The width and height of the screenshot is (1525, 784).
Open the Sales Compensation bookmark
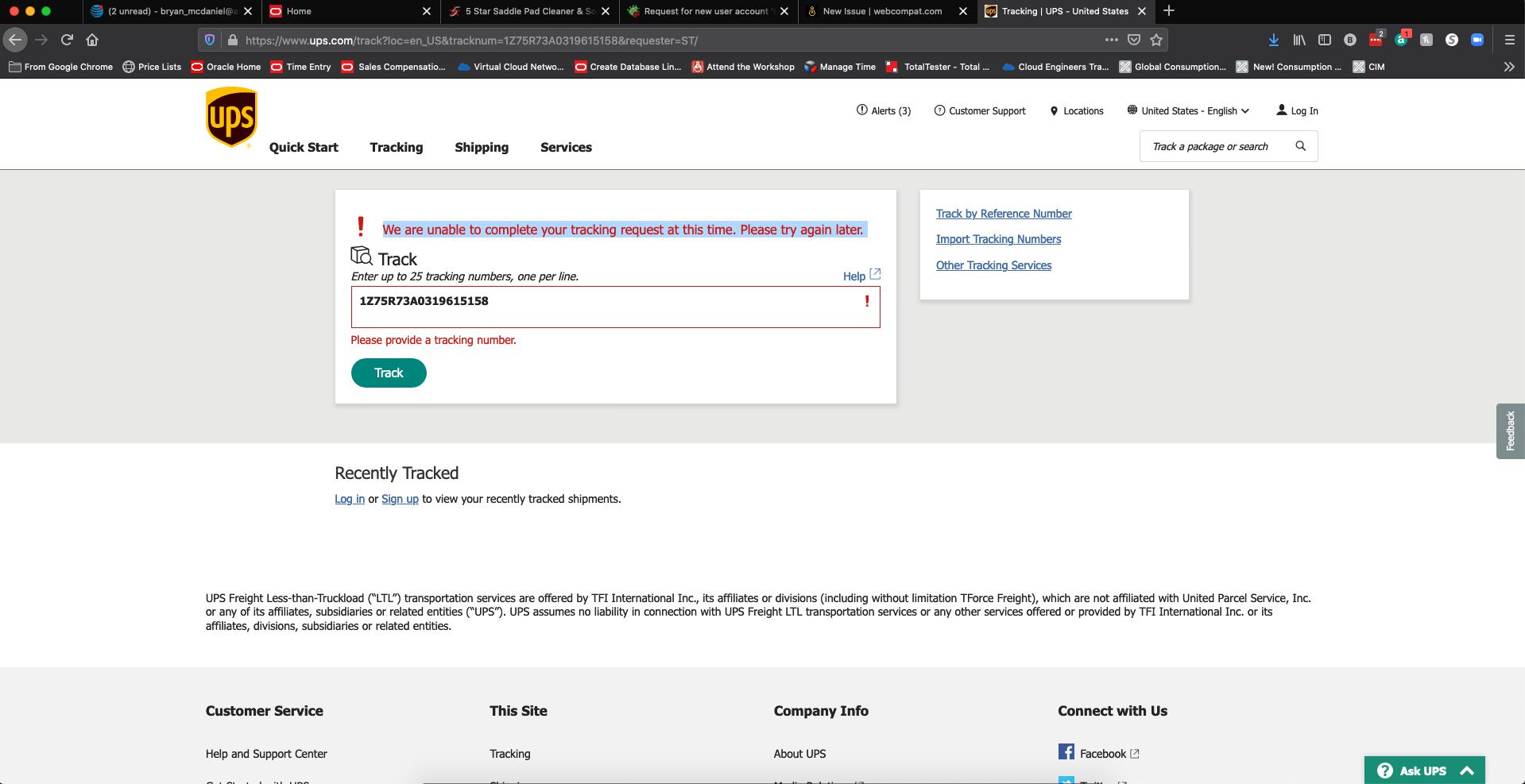(x=393, y=67)
